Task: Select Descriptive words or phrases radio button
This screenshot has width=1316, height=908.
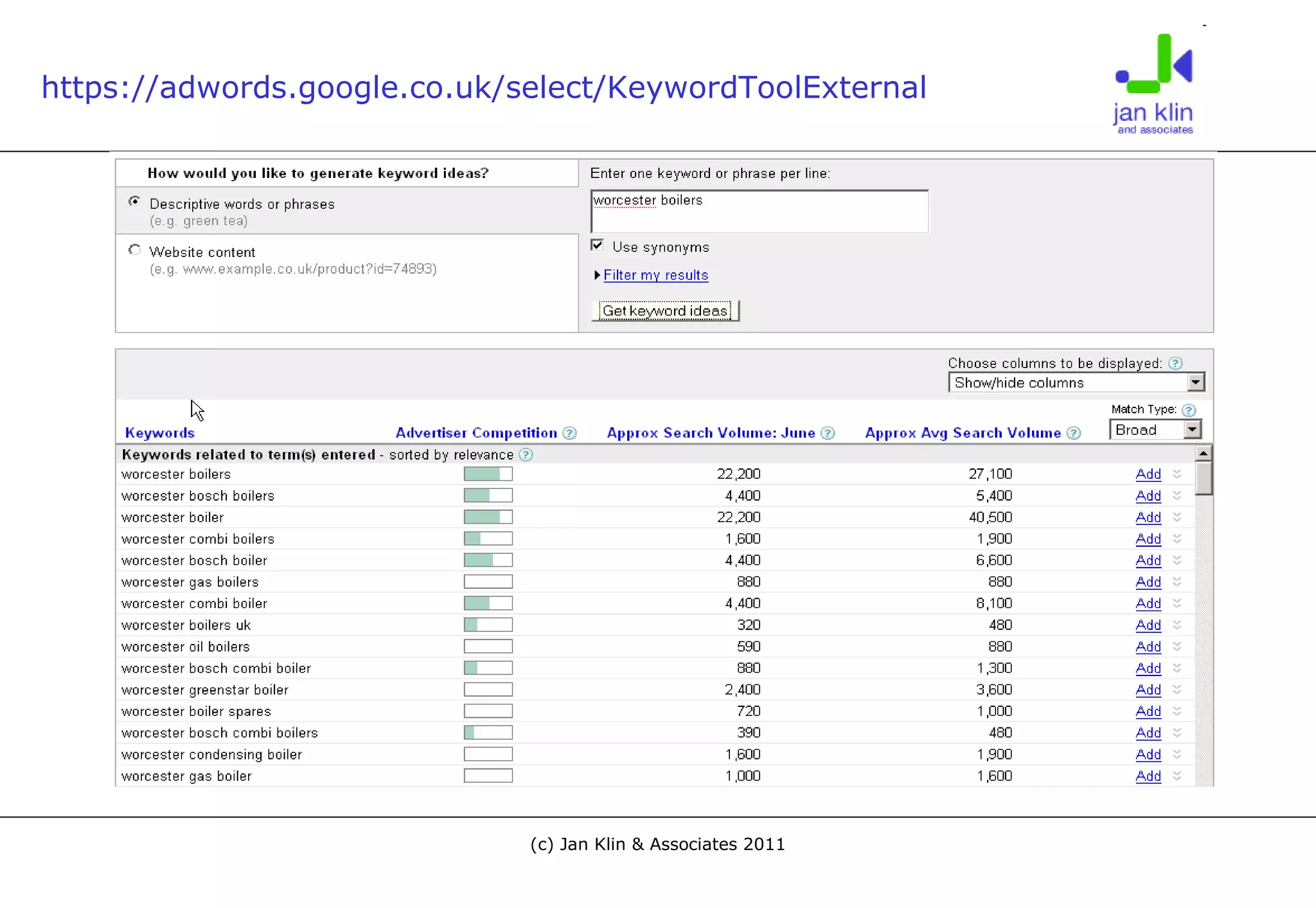Action: coord(134,202)
